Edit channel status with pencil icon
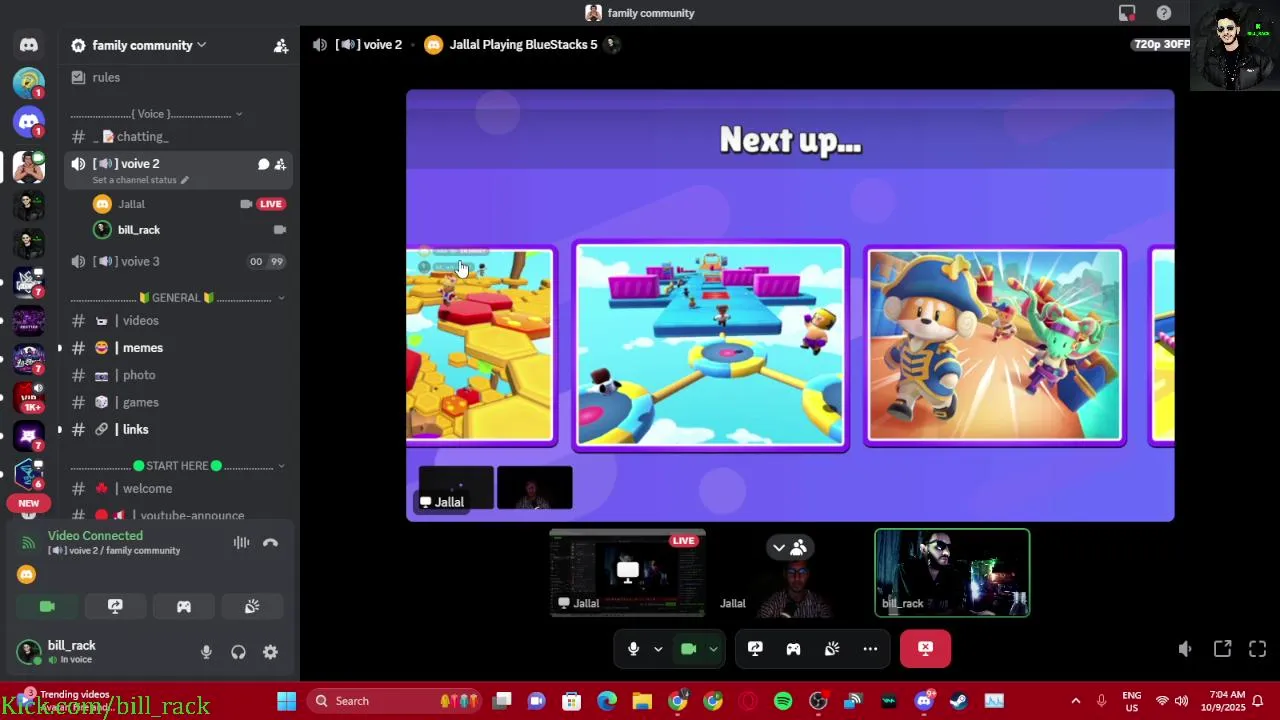This screenshot has width=1280, height=720. [184, 180]
